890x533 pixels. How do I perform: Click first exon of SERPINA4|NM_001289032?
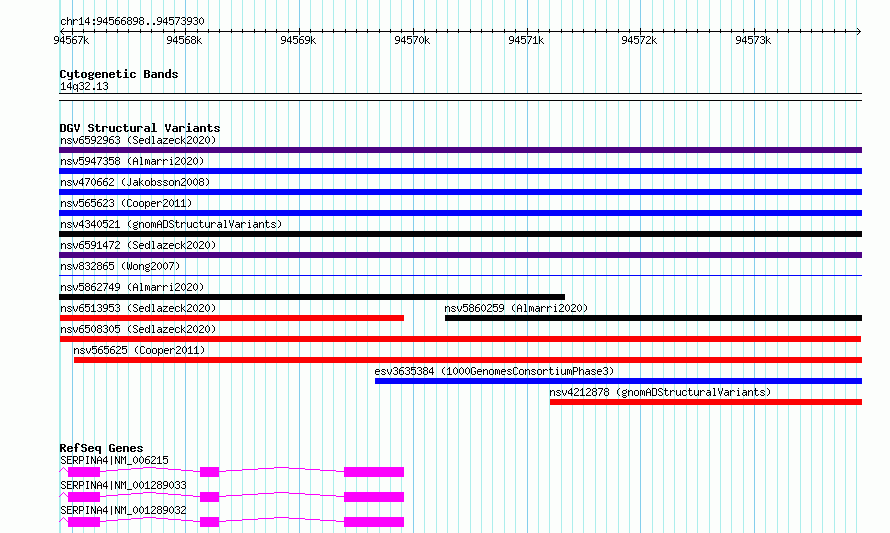[84, 522]
